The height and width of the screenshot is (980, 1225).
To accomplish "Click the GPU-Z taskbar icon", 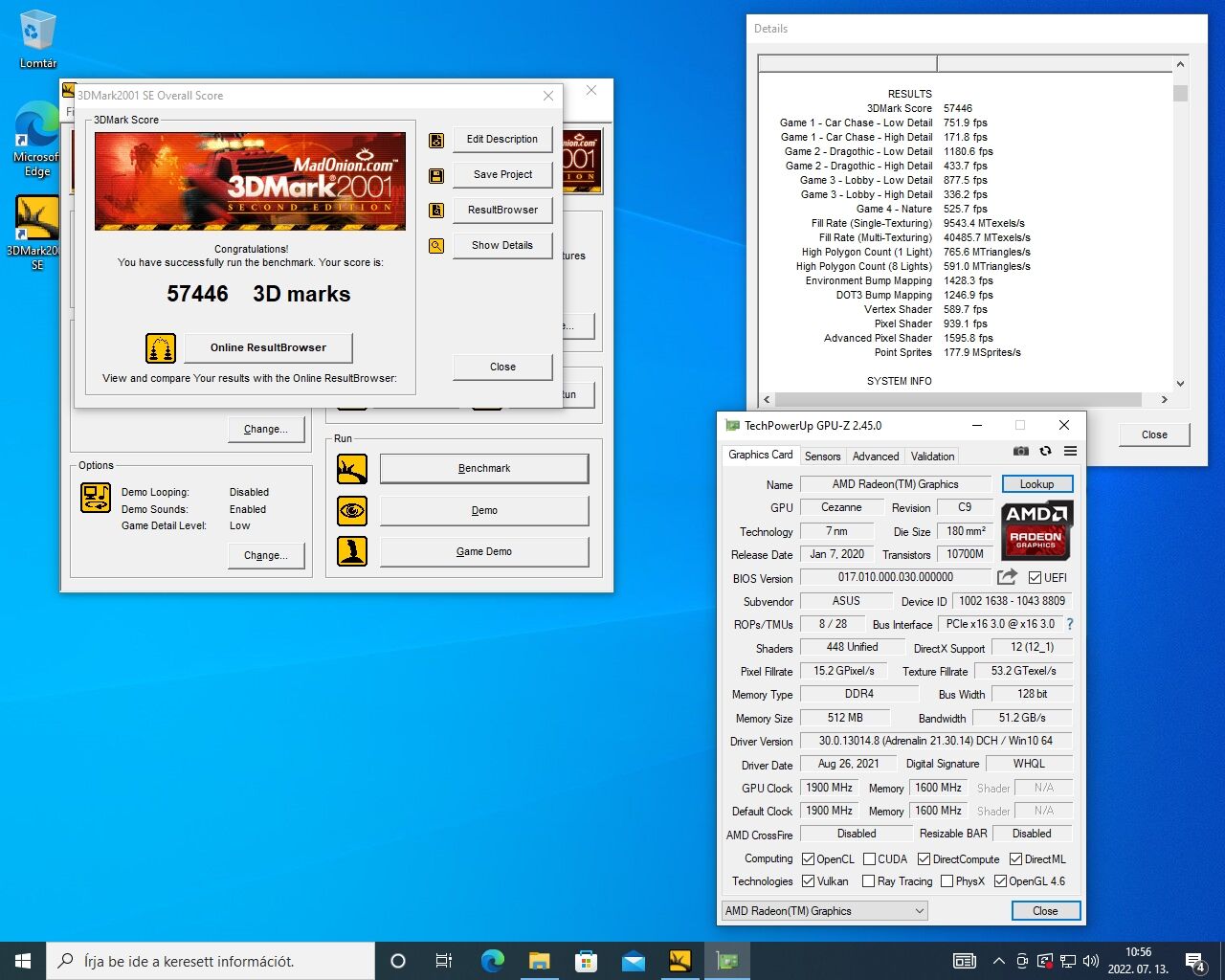I will tap(727, 961).
